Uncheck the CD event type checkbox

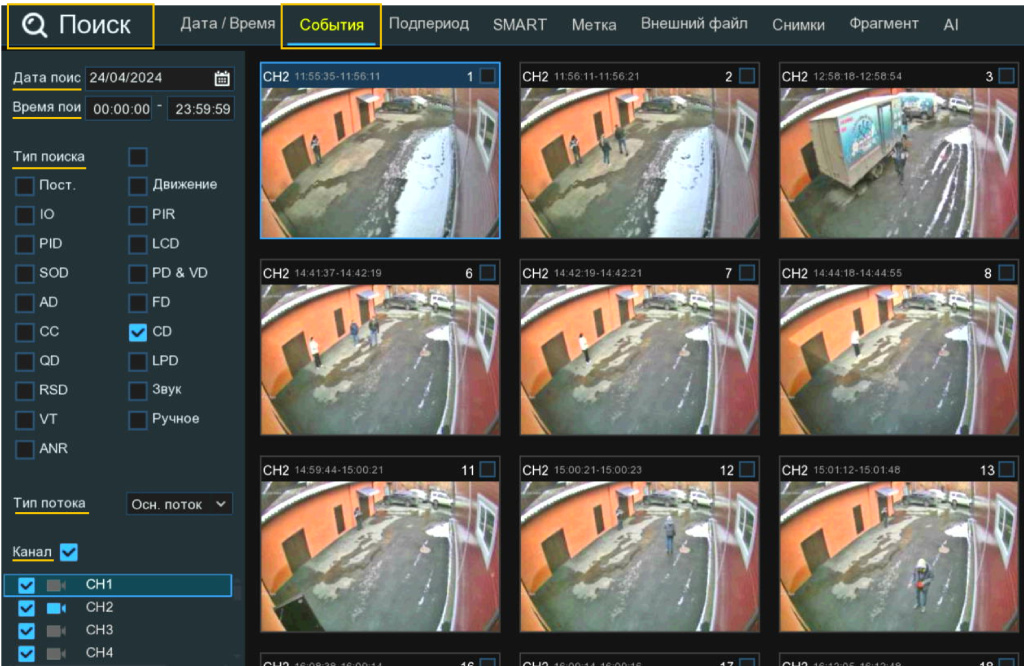138,332
